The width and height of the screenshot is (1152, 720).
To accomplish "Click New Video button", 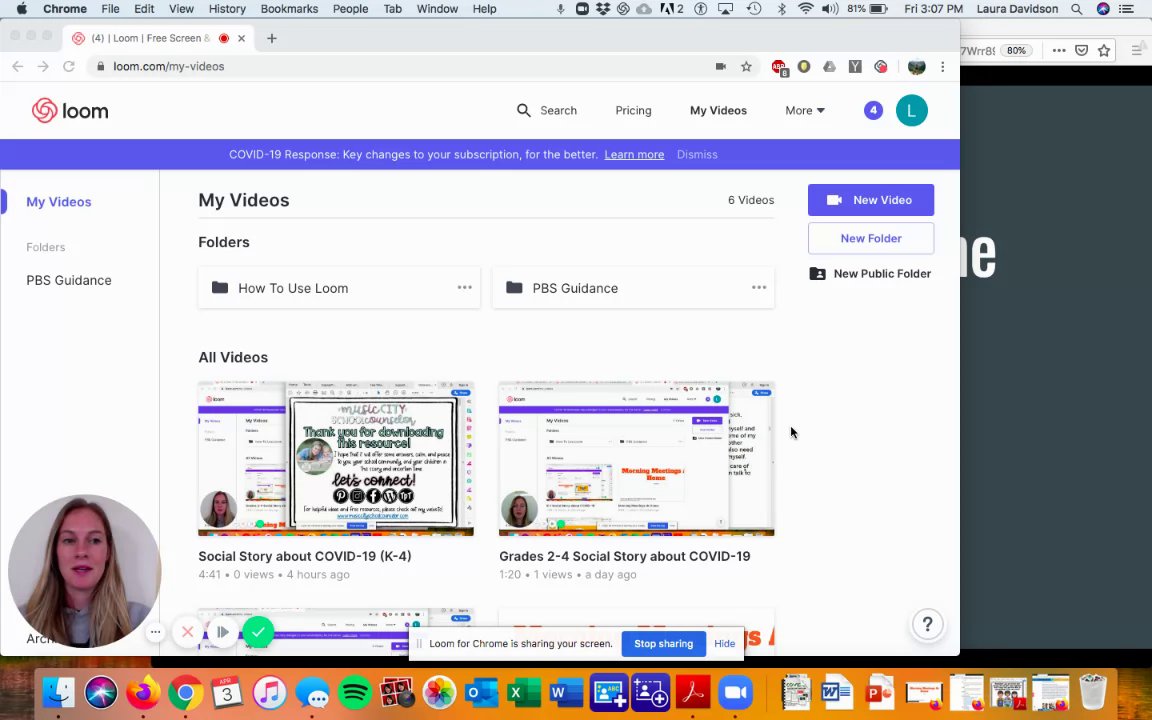I will [x=871, y=200].
